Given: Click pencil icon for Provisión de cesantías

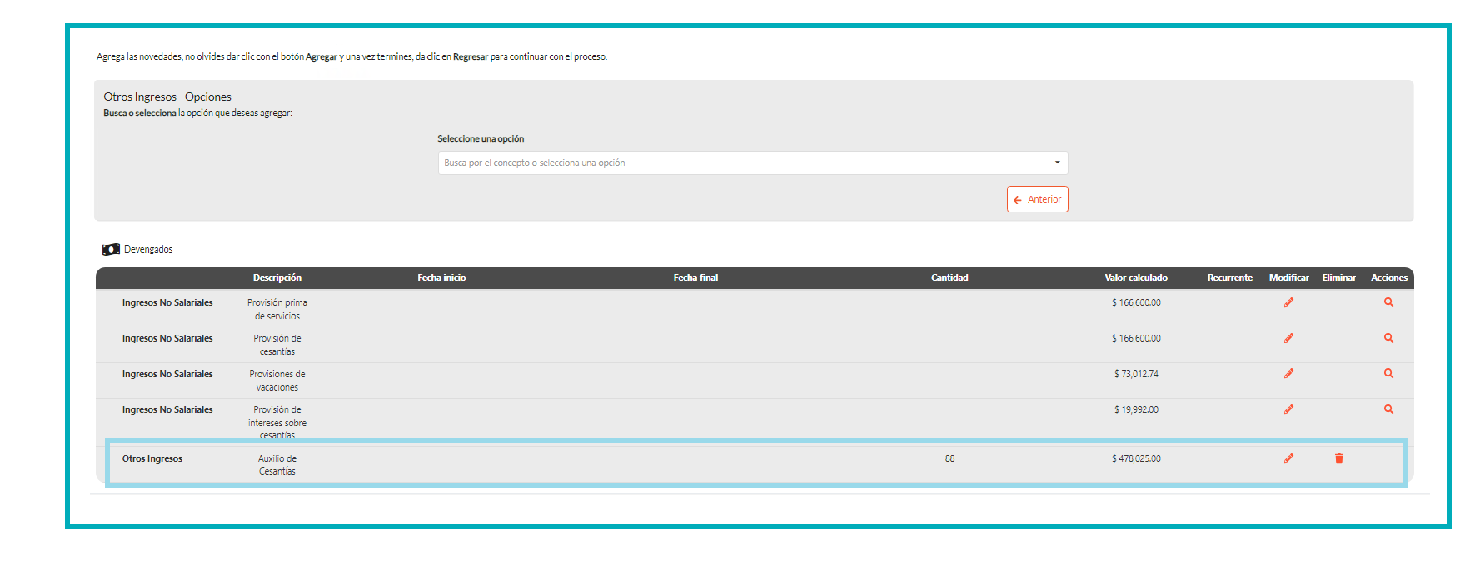Looking at the screenshot, I should [x=1288, y=339].
